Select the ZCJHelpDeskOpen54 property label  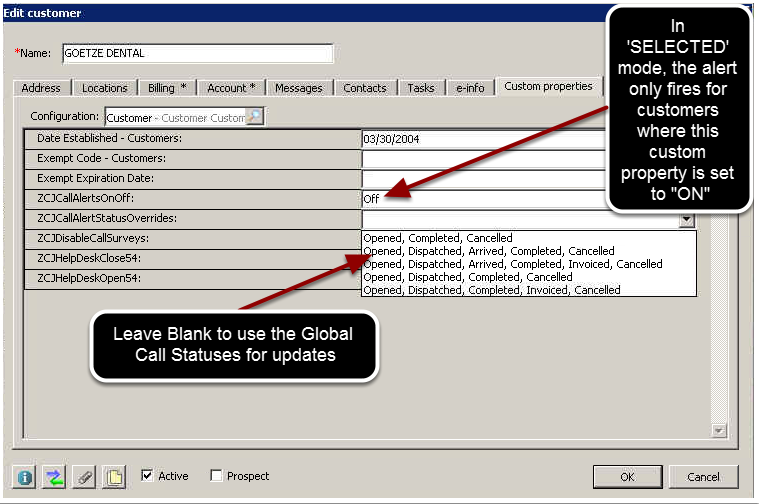tap(89, 278)
